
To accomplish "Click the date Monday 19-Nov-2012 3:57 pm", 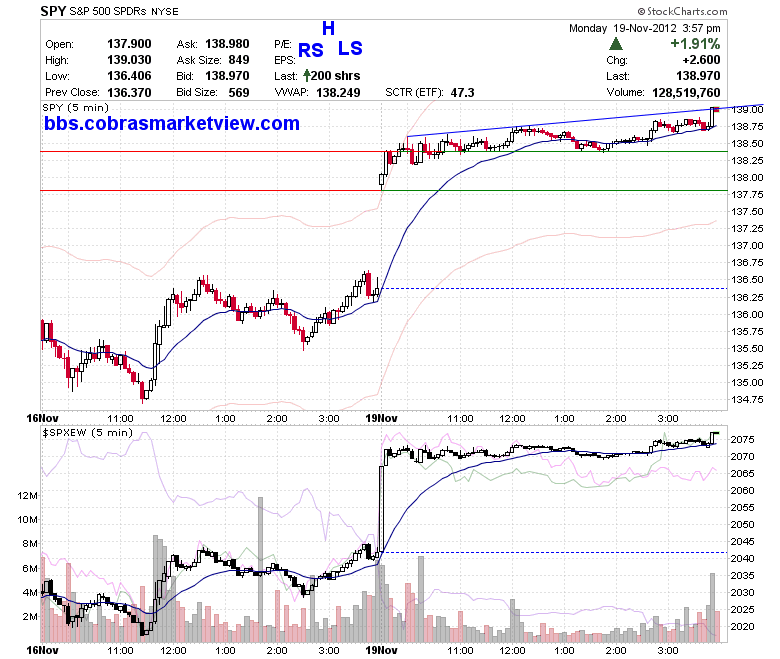I will pyautogui.click(x=645, y=28).
